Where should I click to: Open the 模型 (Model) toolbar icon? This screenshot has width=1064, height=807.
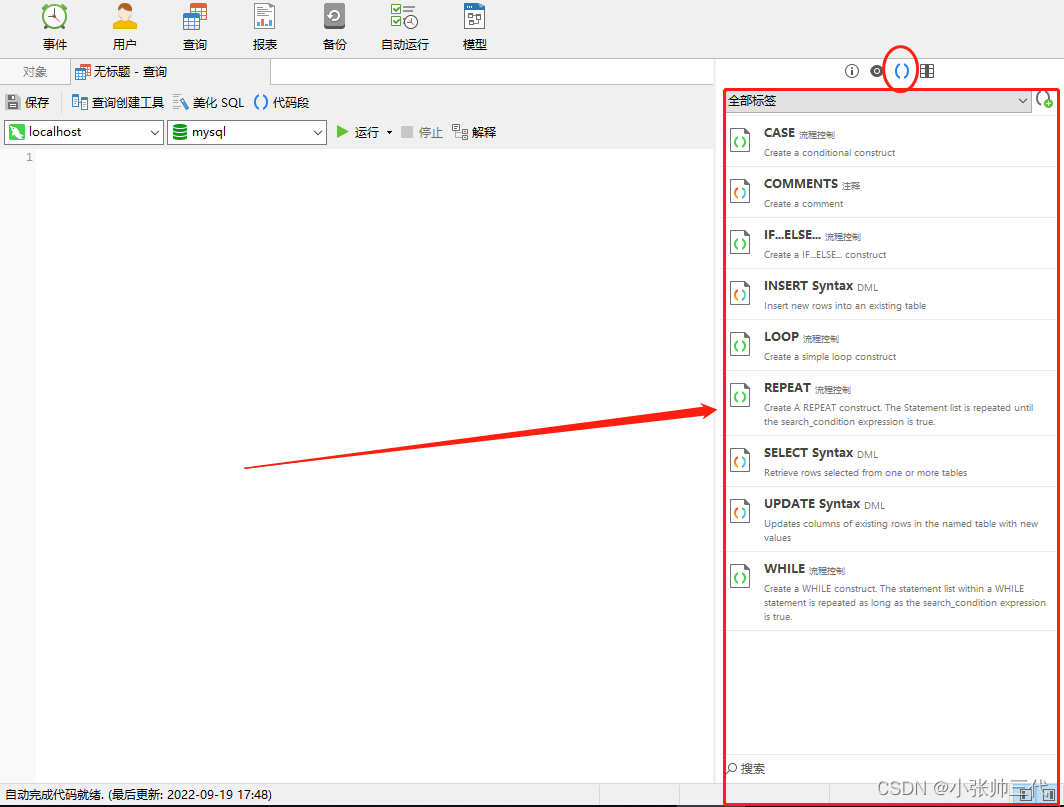coord(474,26)
